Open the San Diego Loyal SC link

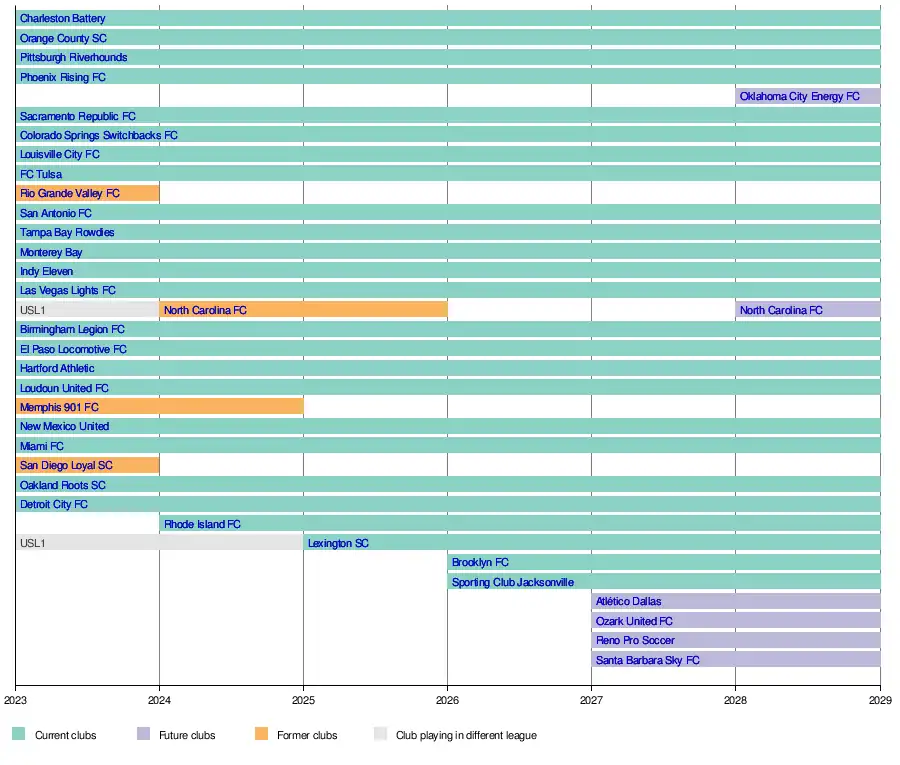(x=66, y=465)
